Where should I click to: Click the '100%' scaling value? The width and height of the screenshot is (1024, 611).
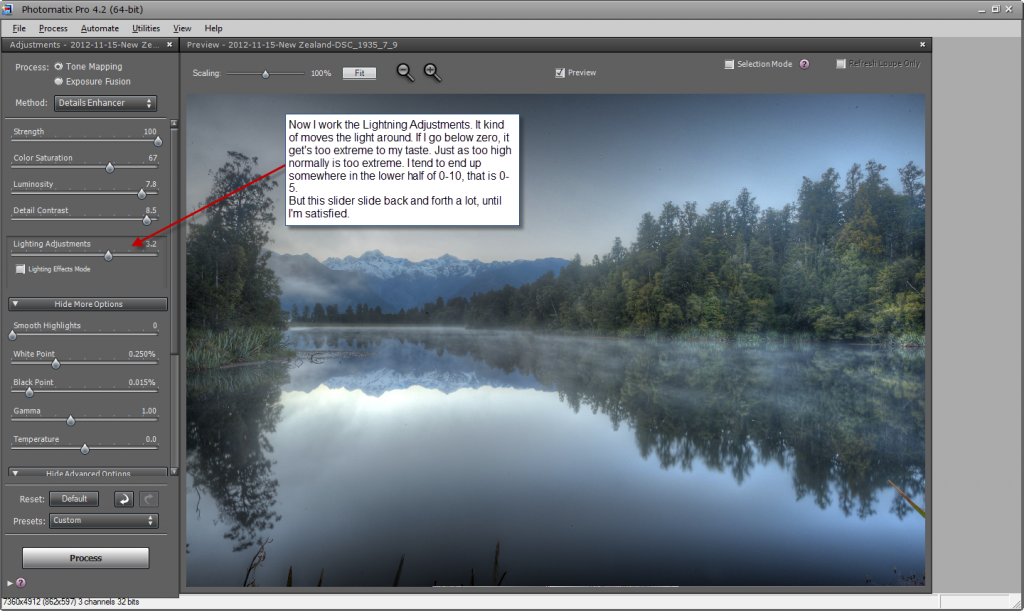click(321, 73)
